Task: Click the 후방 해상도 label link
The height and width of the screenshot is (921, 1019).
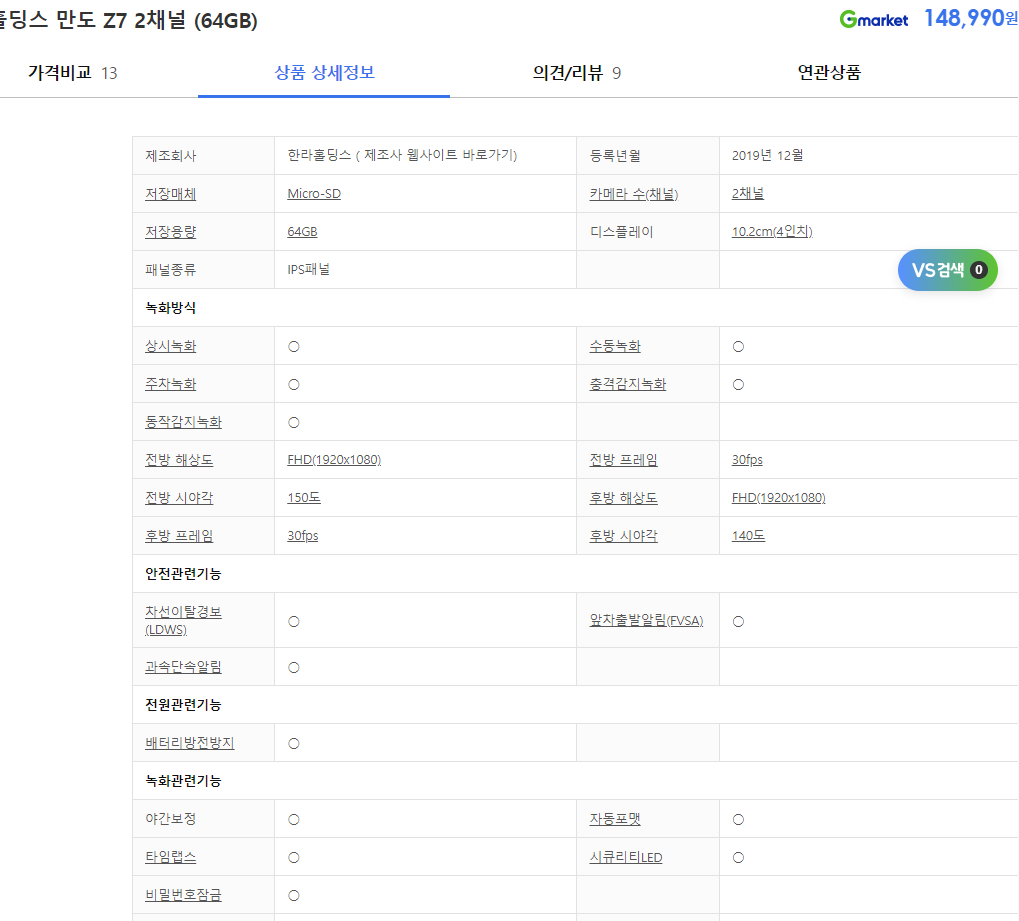Action: point(623,498)
